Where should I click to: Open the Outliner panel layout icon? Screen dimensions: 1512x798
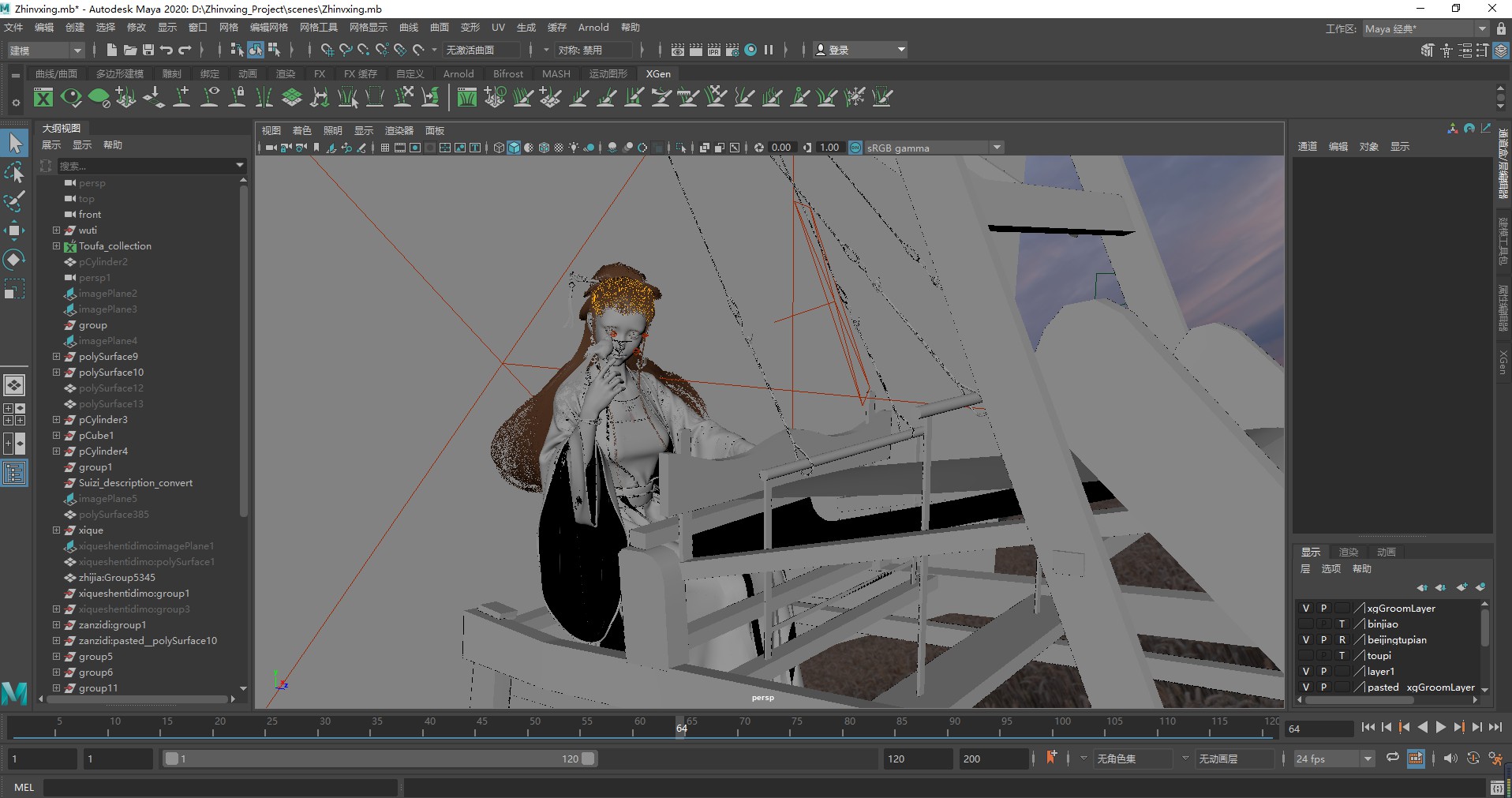(14, 474)
